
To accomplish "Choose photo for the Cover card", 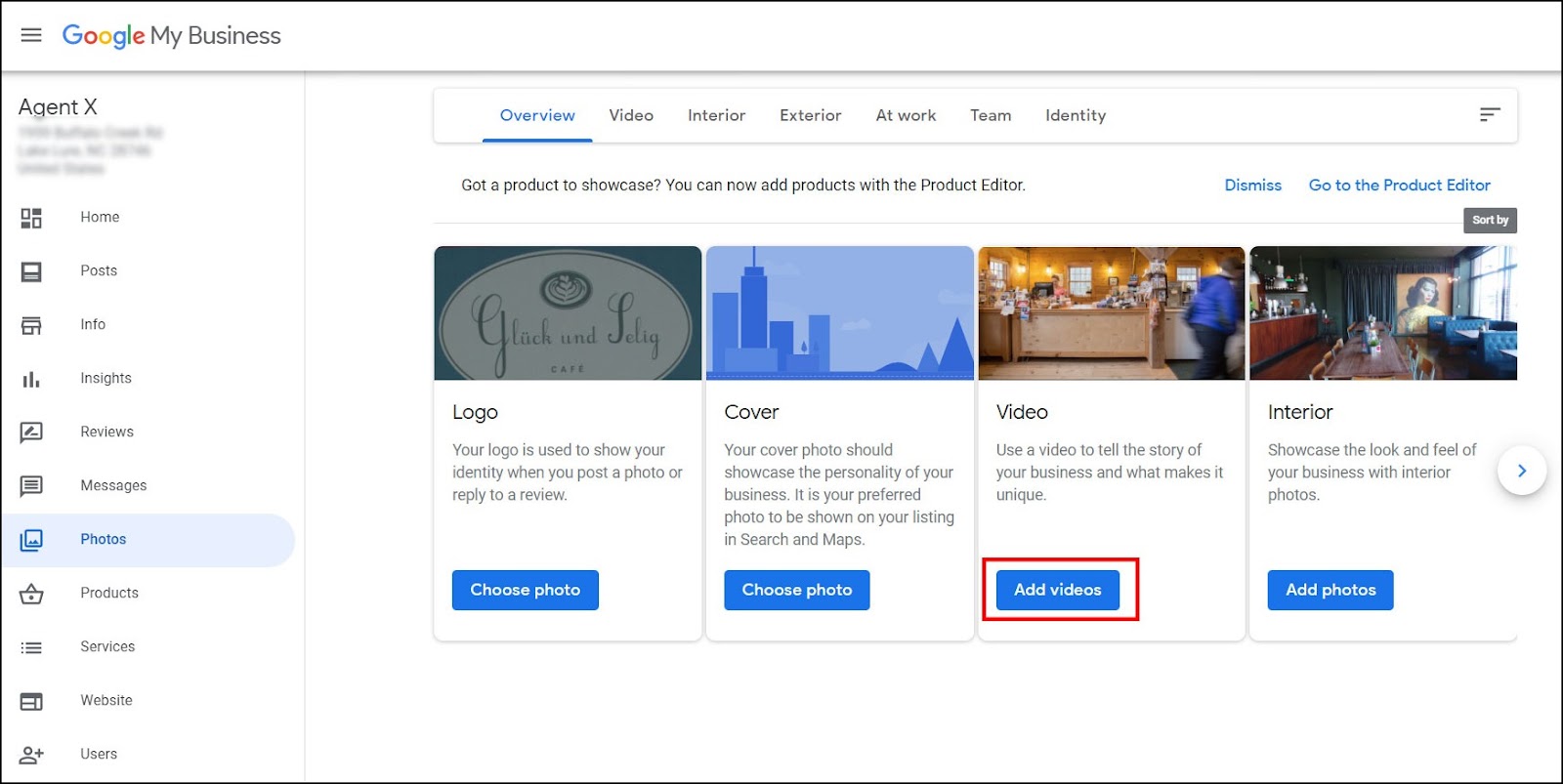I will pos(797,590).
